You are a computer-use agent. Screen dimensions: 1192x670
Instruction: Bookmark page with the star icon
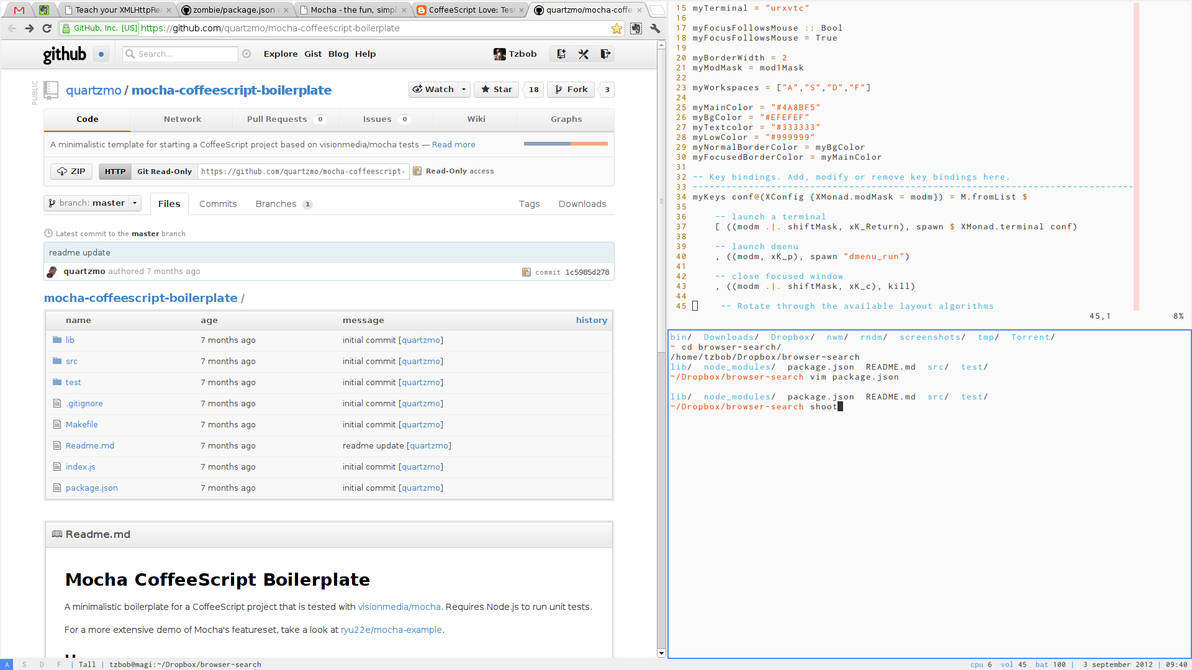pyautogui.click(x=617, y=28)
